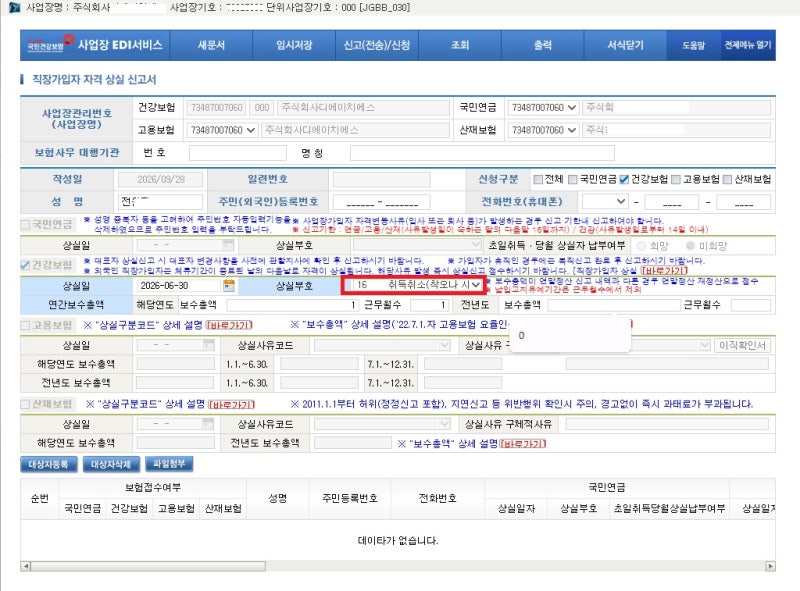Click the horizontal scrollbar thumb

pyautogui.click(x=148, y=566)
